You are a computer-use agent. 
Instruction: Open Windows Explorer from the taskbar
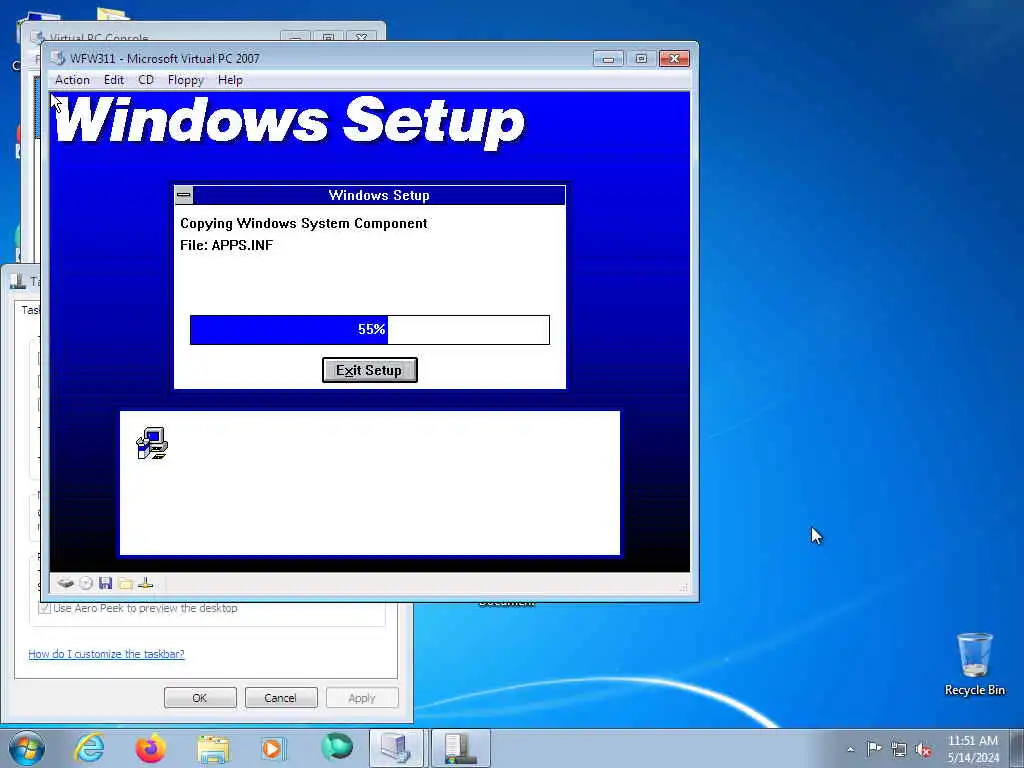tap(213, 748)
